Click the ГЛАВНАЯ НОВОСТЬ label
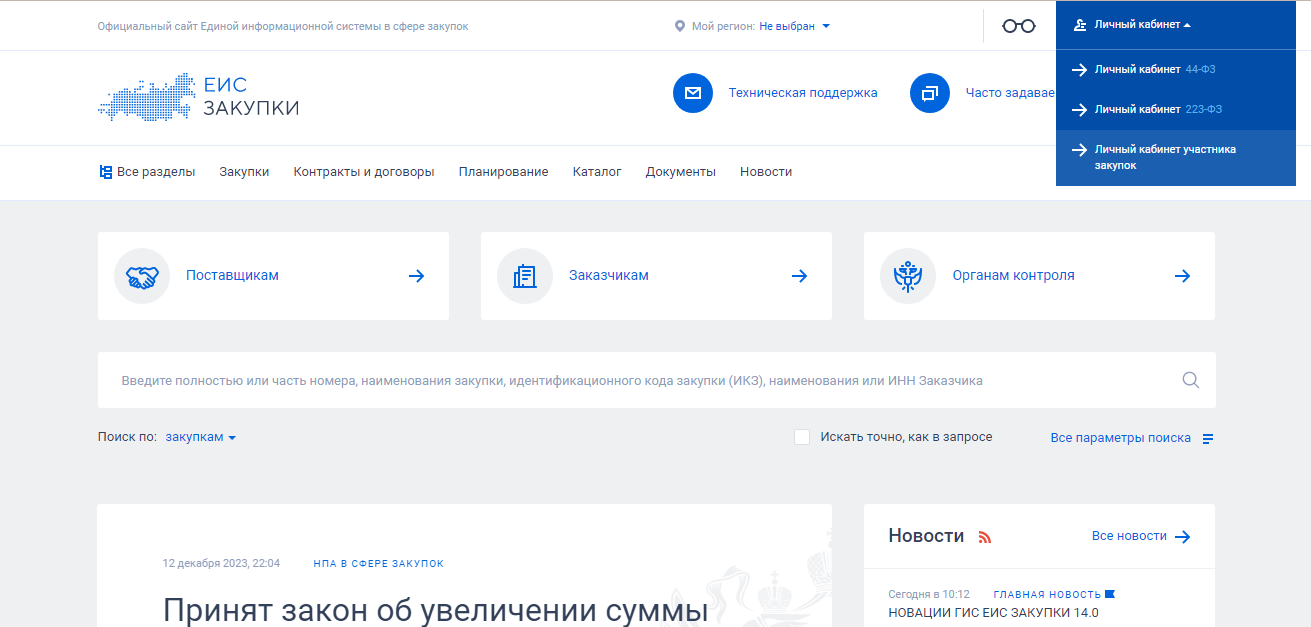The image size is (1311, 627). [x=1047, y=594]
